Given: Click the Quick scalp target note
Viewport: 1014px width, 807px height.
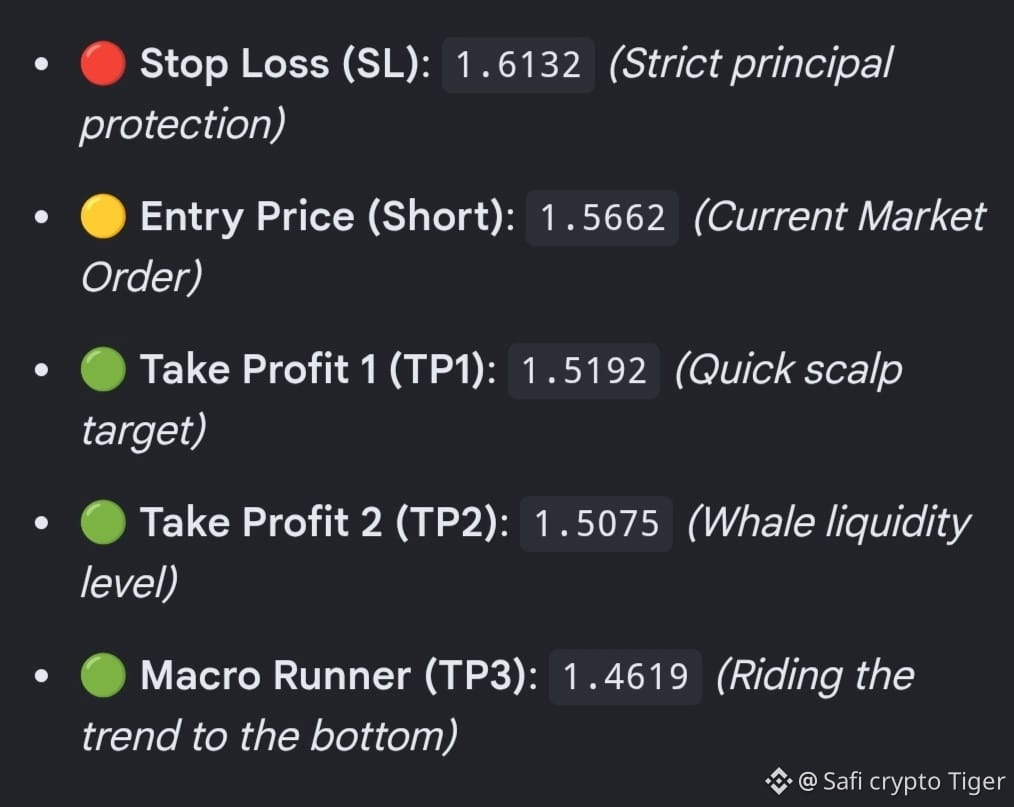Looking at the screenshot, I should tap(491, 399).
